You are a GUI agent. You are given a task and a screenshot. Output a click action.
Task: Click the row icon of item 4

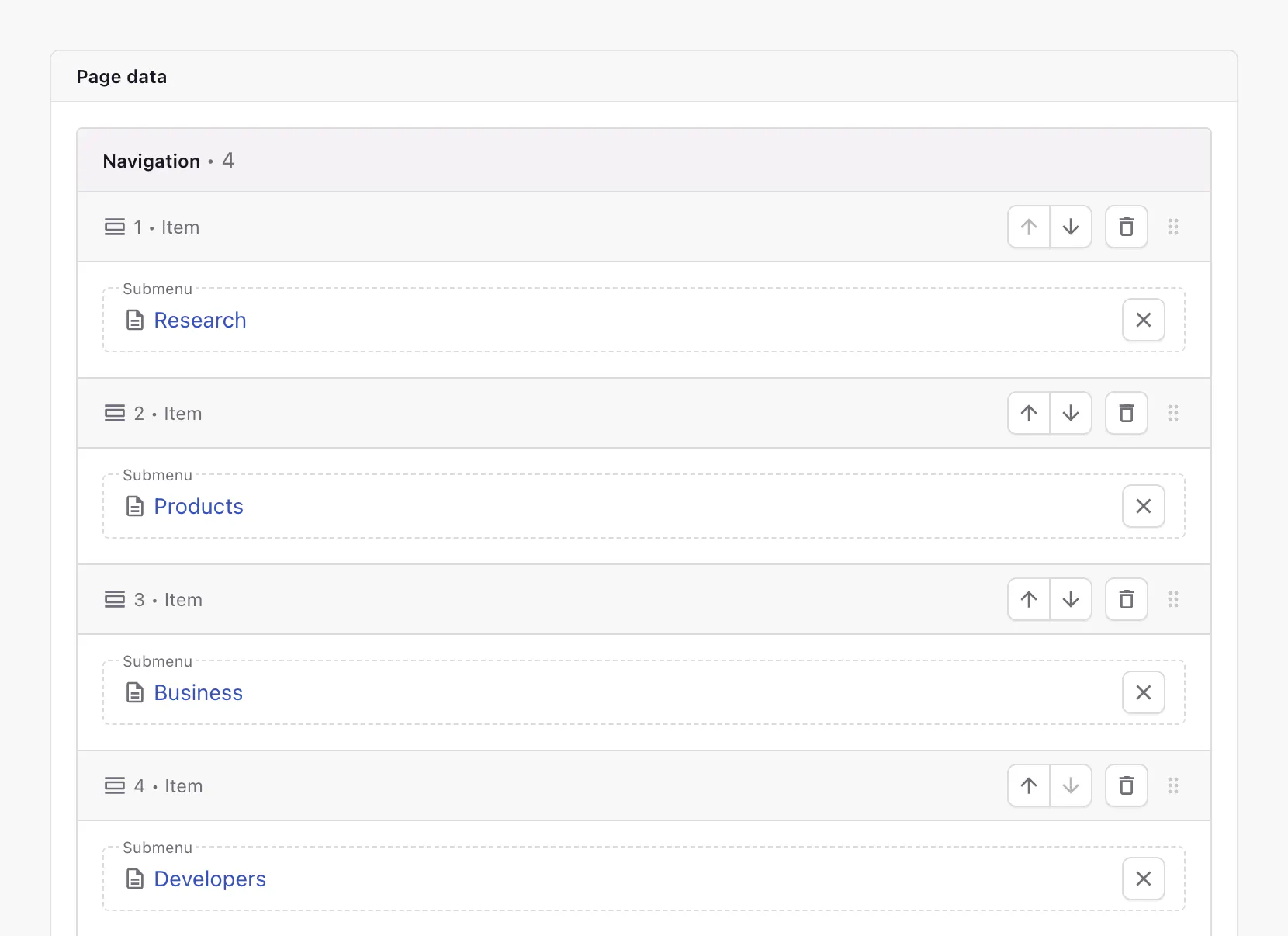115,785
